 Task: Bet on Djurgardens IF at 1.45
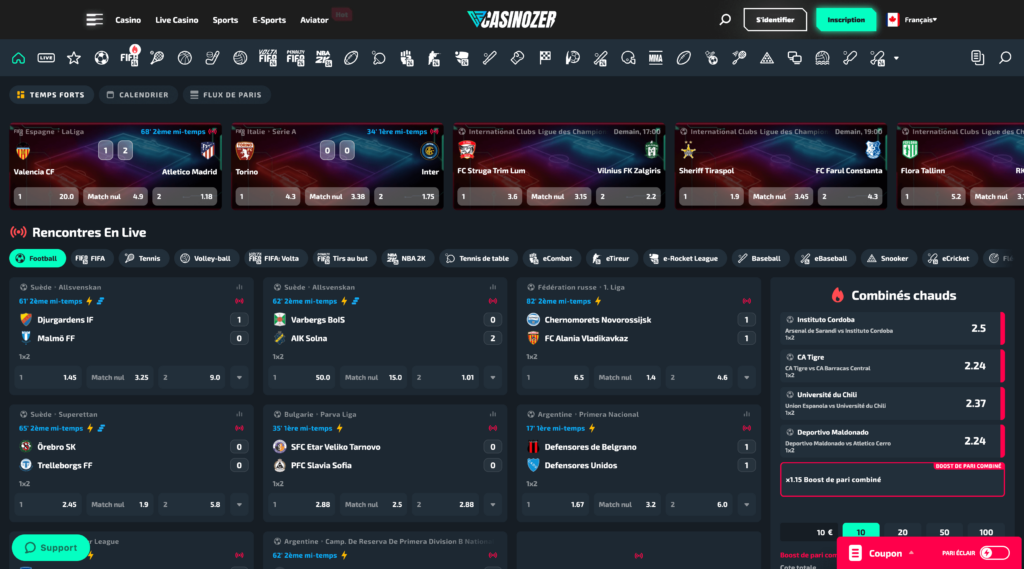(x=48, y=378)
